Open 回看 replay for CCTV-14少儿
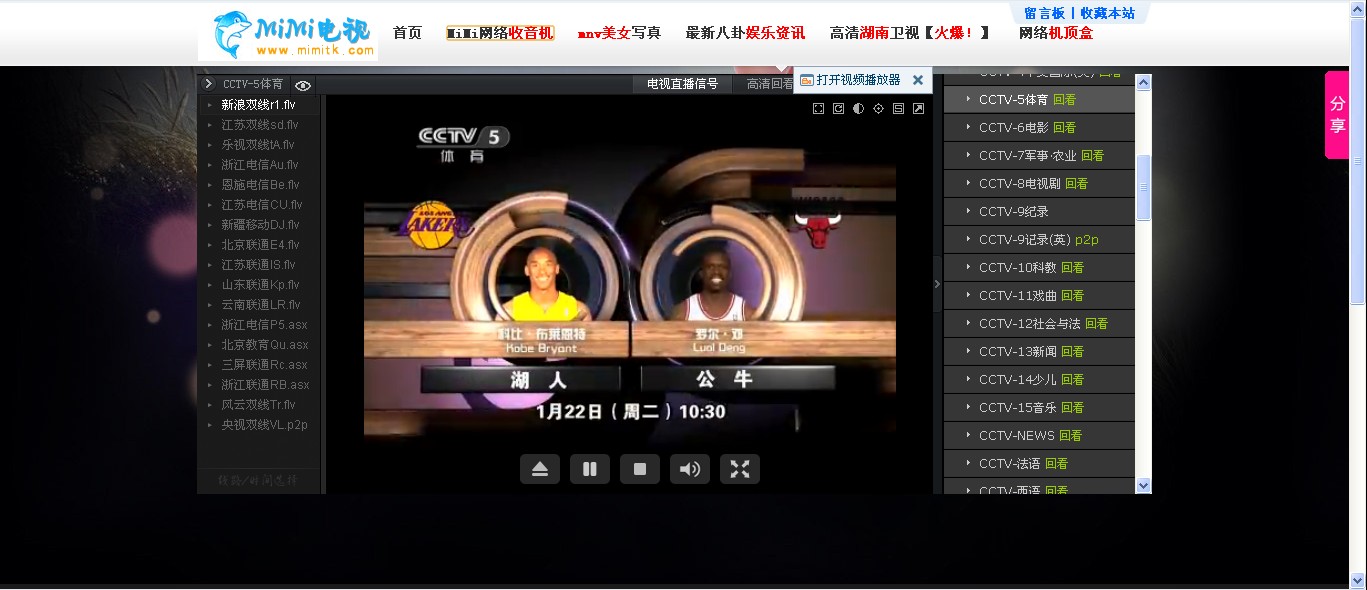This screenshot has height=590, width=1367. (x=1072, y=380)
